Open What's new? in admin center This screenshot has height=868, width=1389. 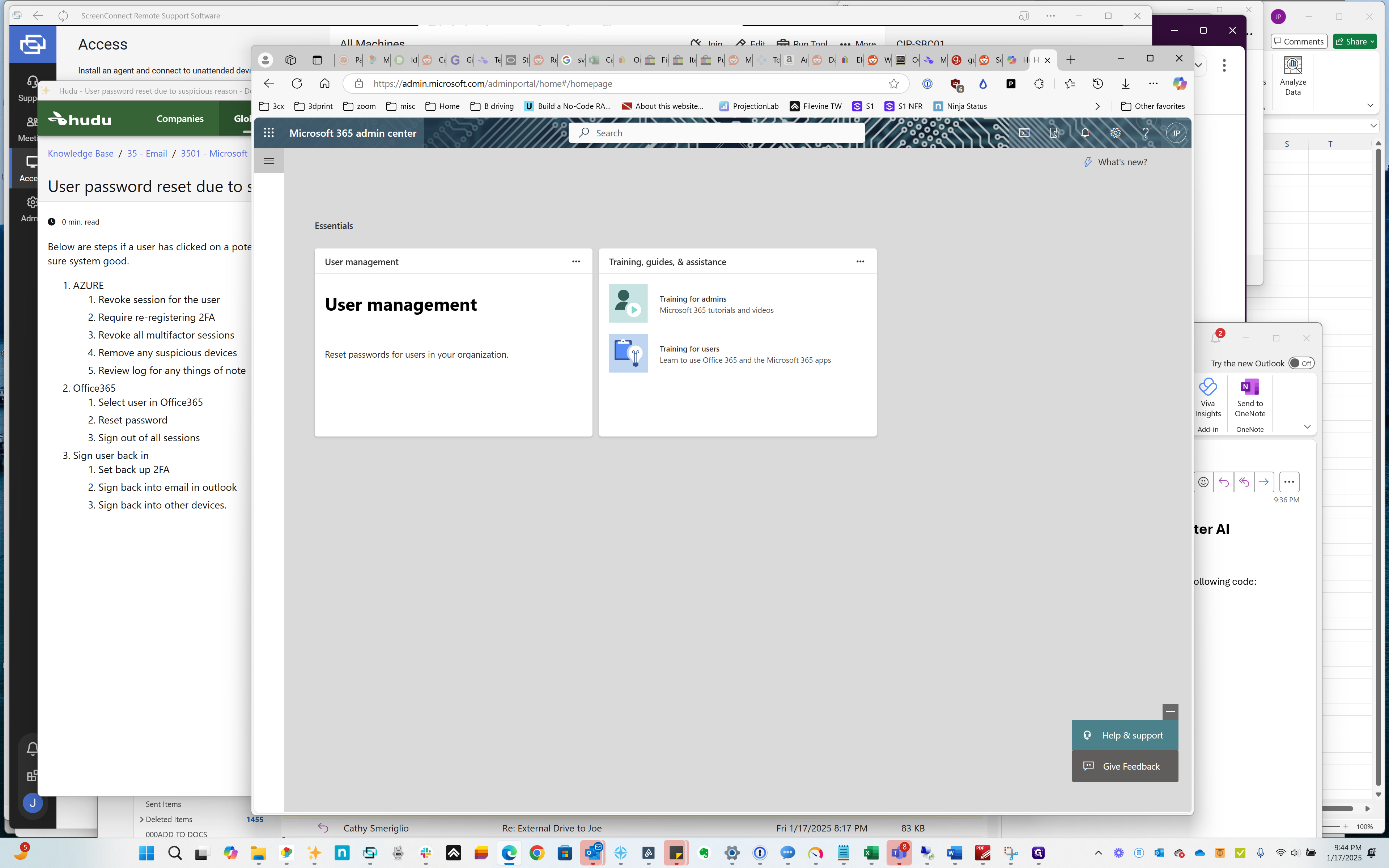pyautogui.click(x=1115, y=162)
